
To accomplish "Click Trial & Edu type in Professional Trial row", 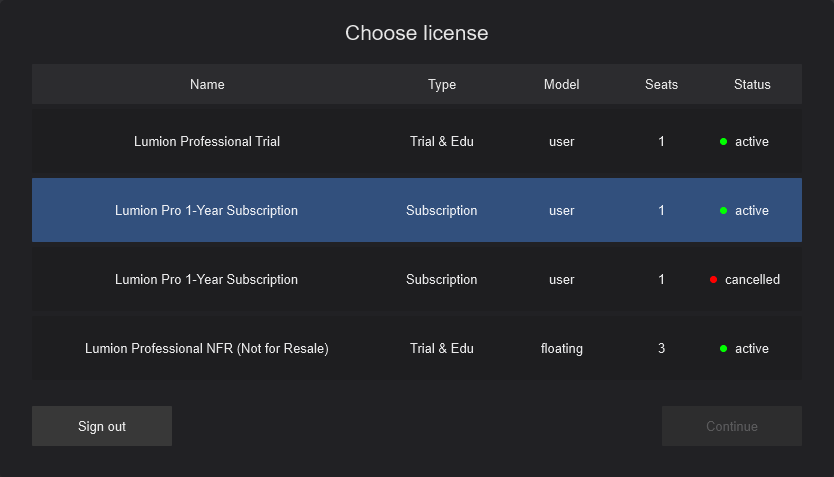I will [441, 141].
